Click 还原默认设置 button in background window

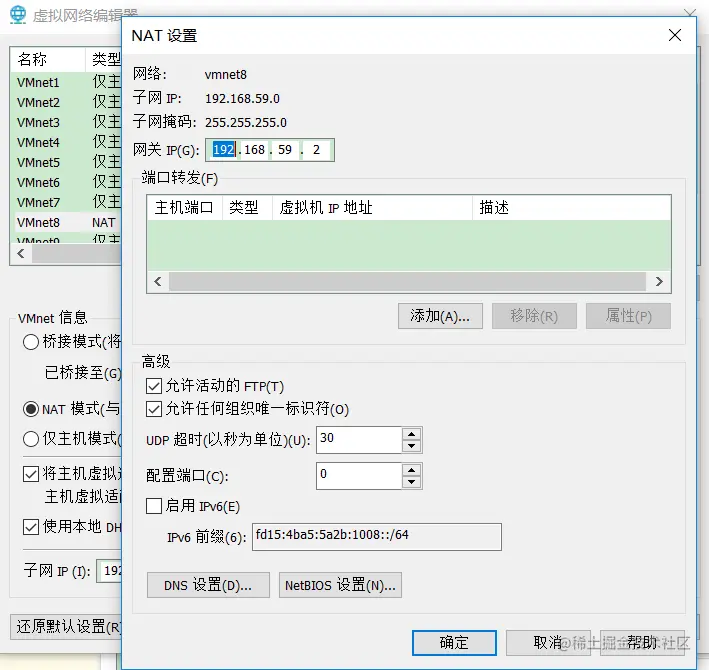pos(66,627)
